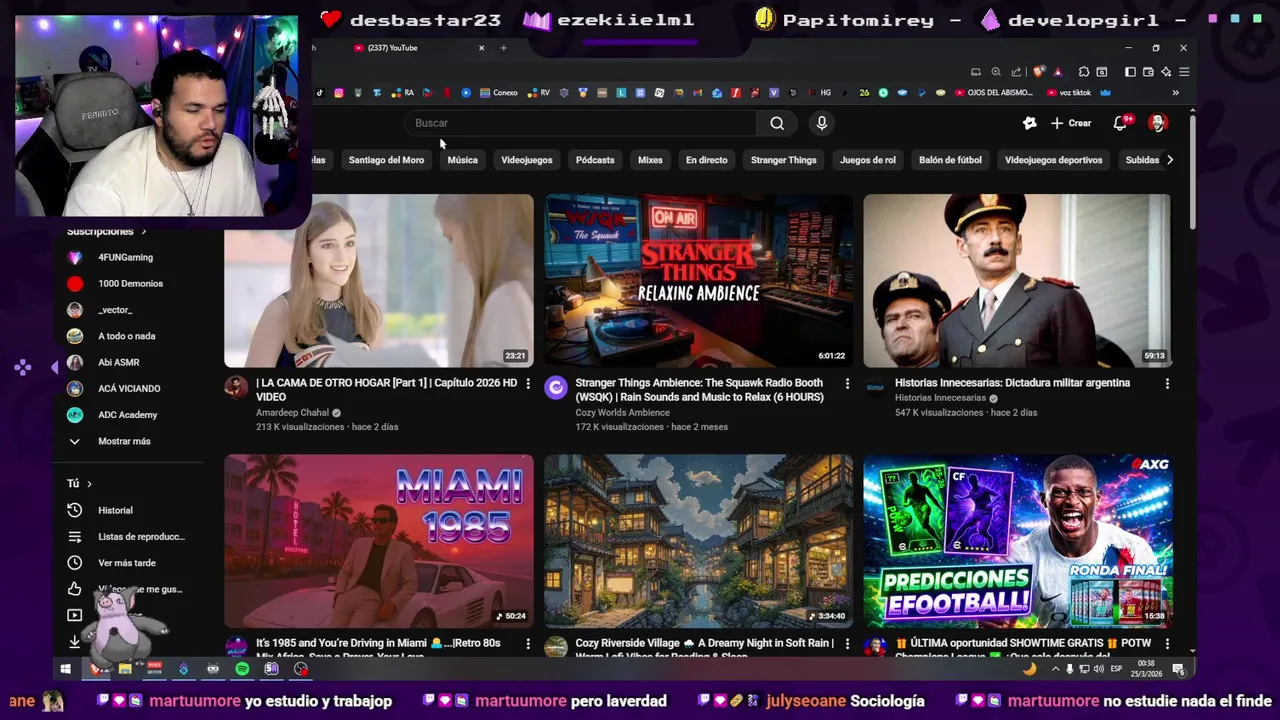Select the Música filter chip
This screenshot has width=1280, height=720.
[462, 160]
